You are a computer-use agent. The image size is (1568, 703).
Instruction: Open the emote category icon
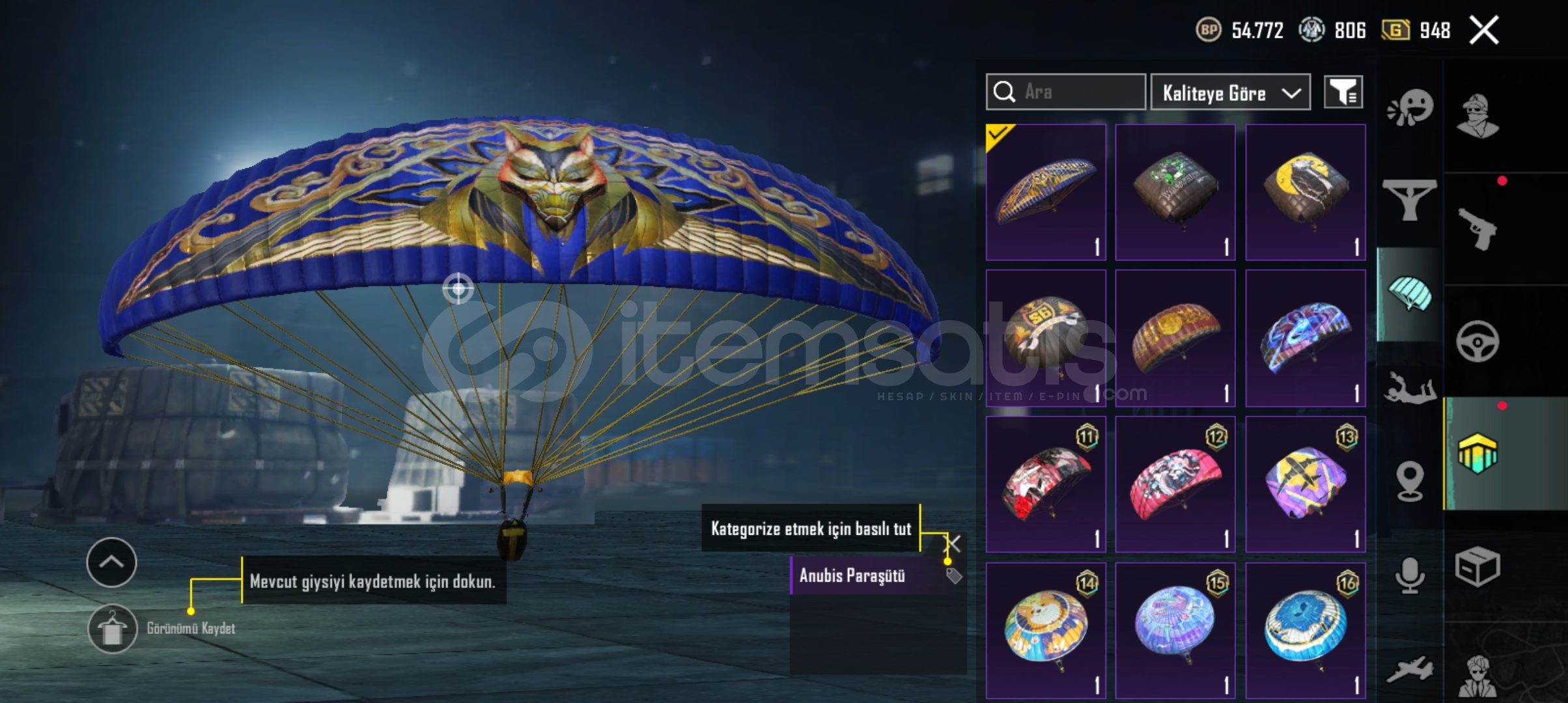[x=1410, y=108]
